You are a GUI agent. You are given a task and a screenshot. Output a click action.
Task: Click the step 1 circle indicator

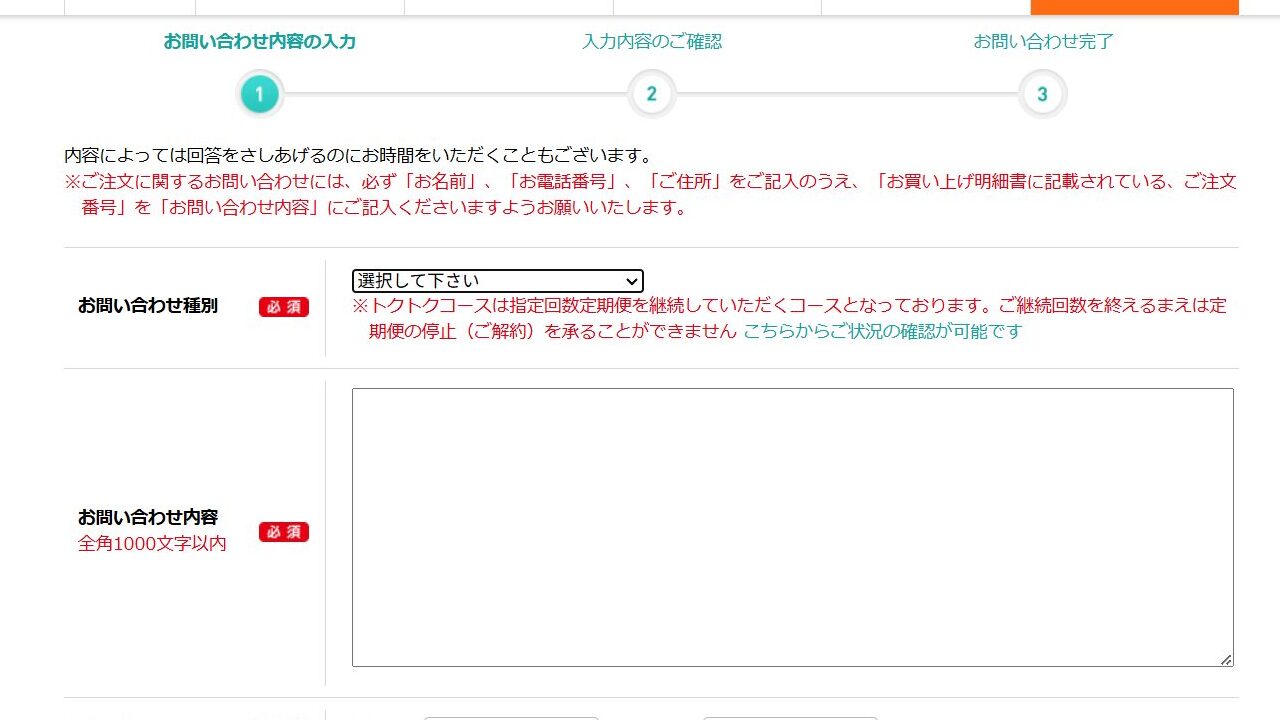pyautogui.click(x=259, y=94)
